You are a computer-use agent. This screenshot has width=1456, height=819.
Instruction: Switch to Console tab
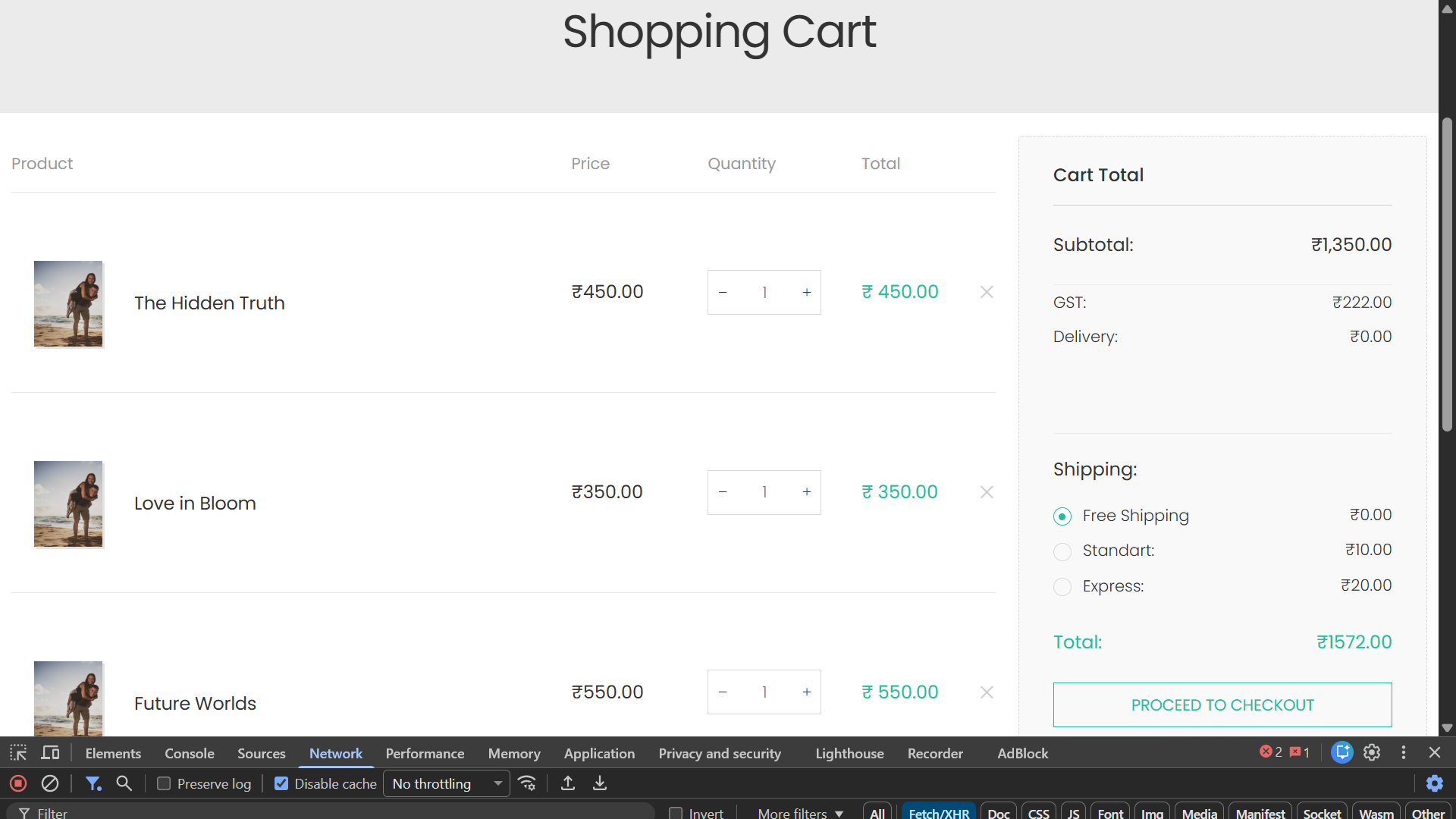point(190,754)
